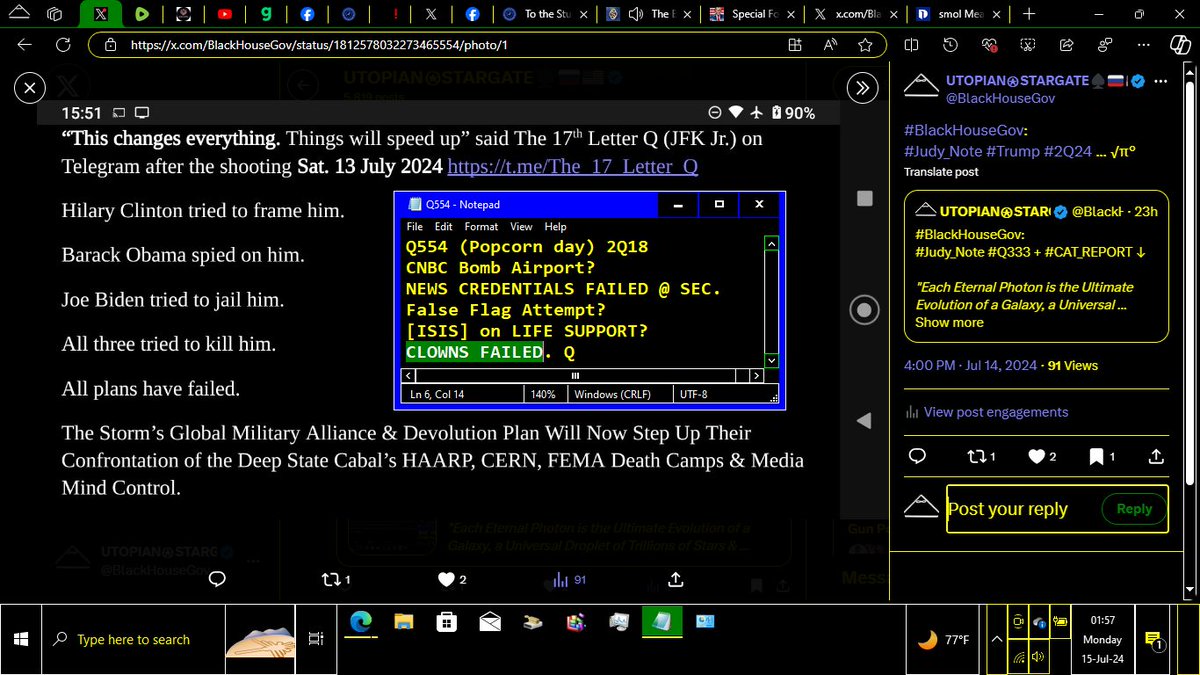
Task: Add this page to favorites with the star
Action: 865,45
